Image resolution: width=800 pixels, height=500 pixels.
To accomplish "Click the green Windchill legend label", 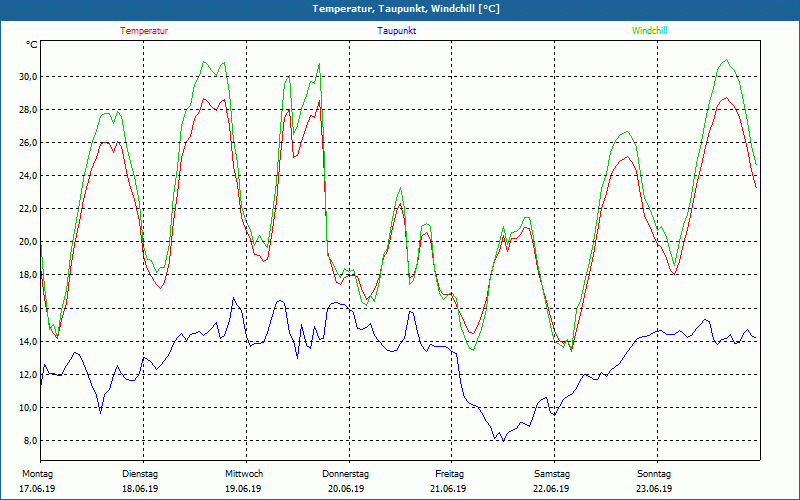I will coord(649,31).
